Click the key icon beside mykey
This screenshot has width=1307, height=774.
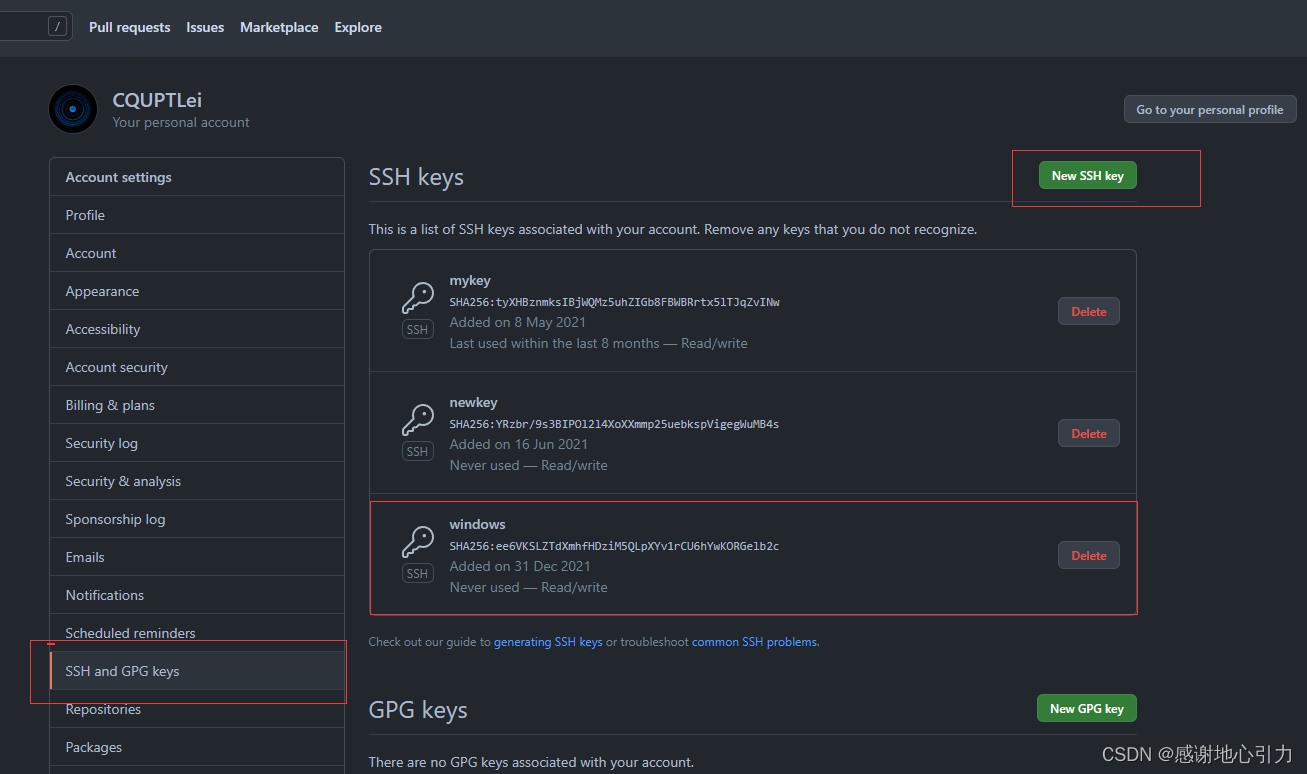[417, 296]
